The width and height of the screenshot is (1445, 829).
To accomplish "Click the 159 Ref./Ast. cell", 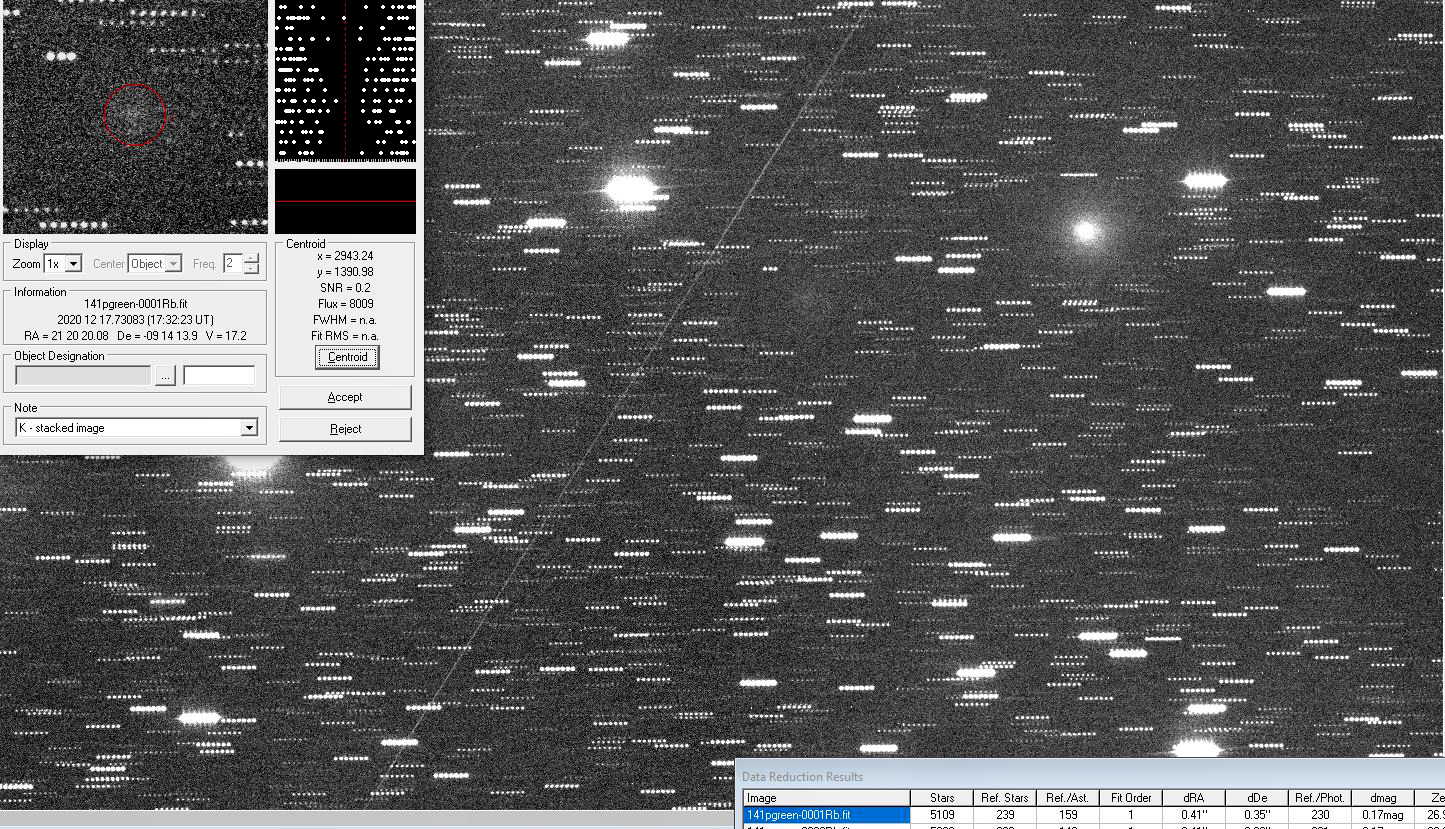I will tap(1067, 815).
